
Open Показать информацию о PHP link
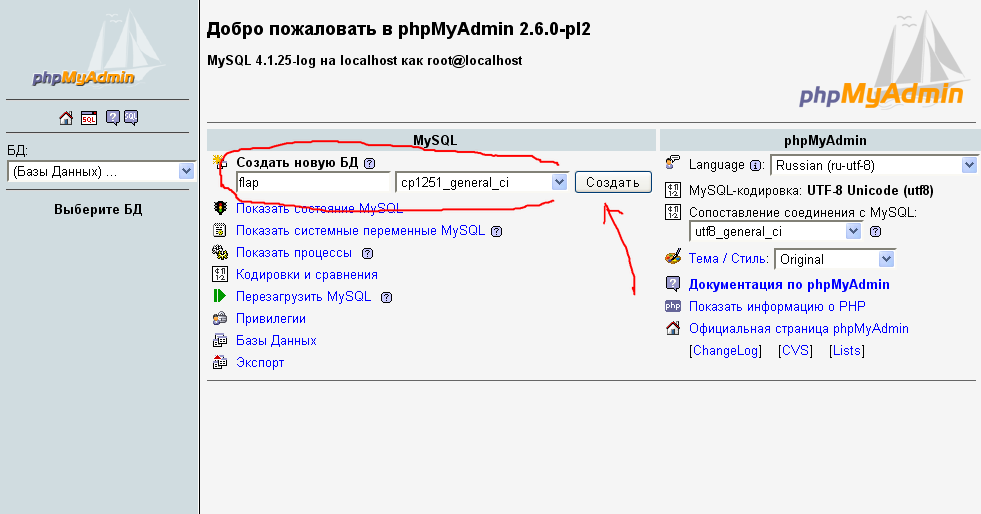point(777,306)
